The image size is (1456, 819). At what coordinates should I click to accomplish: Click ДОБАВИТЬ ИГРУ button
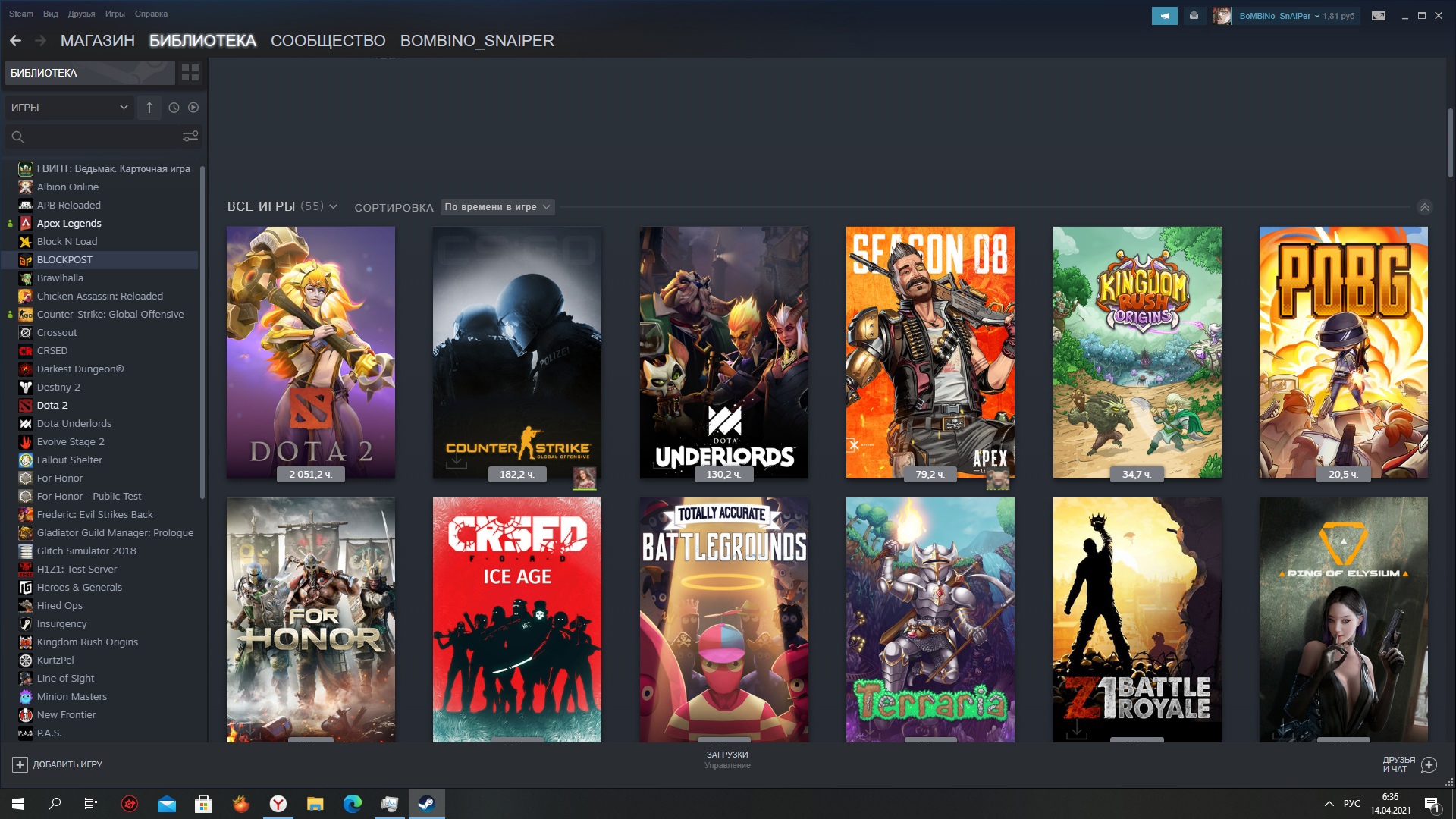58,764
